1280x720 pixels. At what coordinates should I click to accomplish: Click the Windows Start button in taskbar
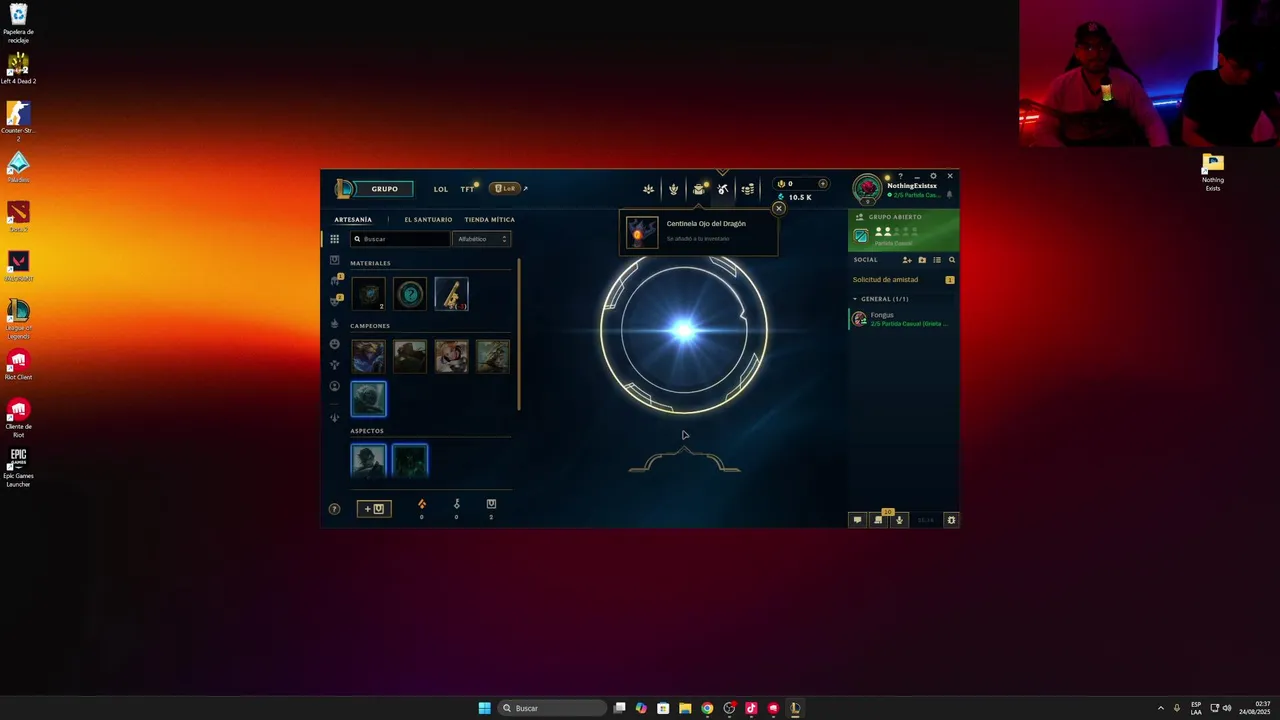point(484,708)
